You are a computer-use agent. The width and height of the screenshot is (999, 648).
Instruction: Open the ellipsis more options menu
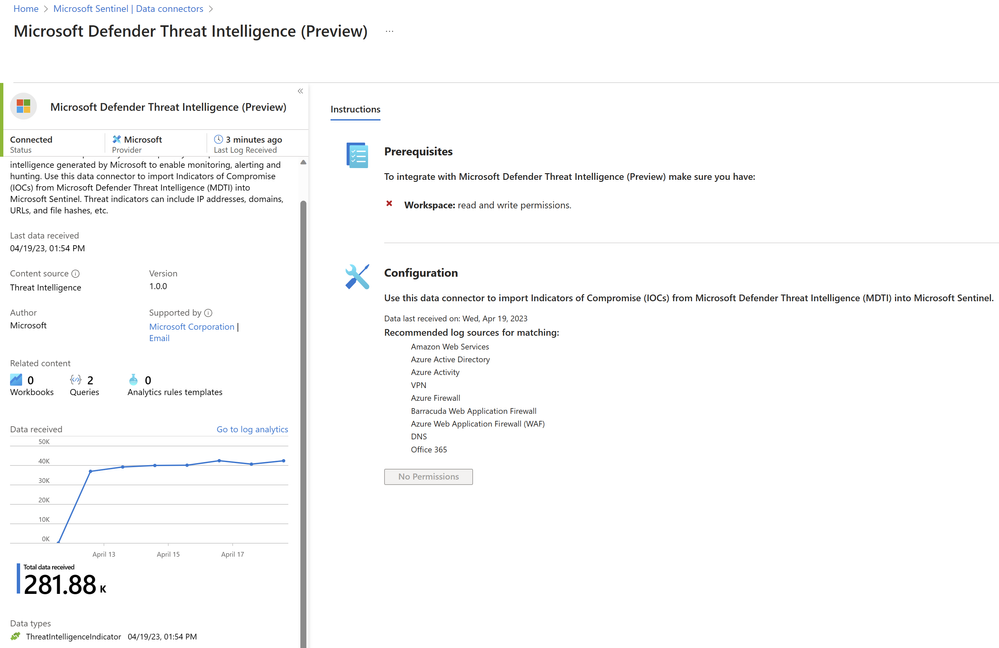click(x=389, y=31)
